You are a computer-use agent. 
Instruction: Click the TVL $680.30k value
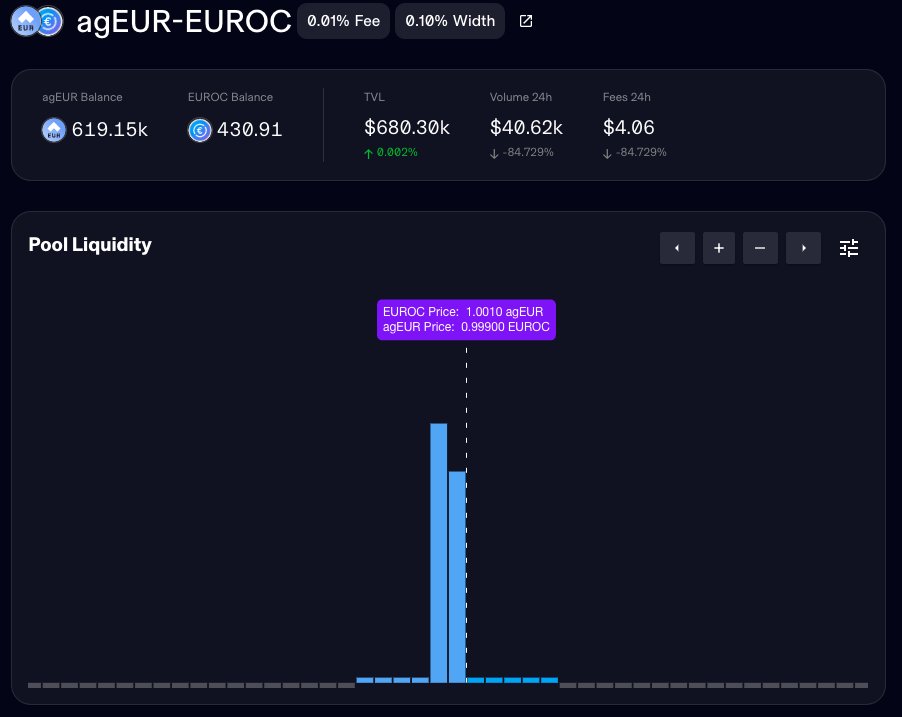(x=407, y=128)
